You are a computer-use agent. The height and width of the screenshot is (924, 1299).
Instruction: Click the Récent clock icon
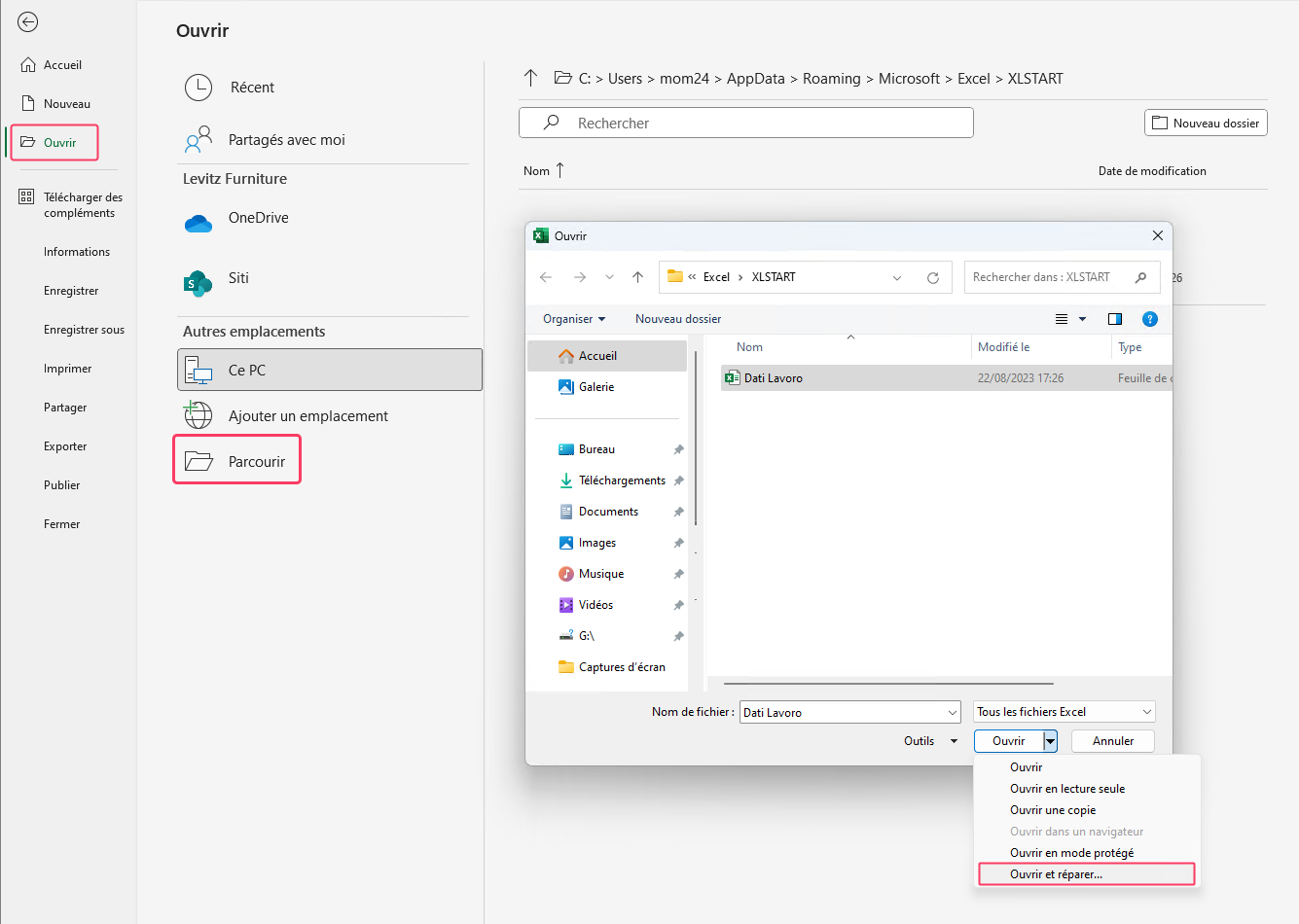pyautogui.click(x=198, y=87)
